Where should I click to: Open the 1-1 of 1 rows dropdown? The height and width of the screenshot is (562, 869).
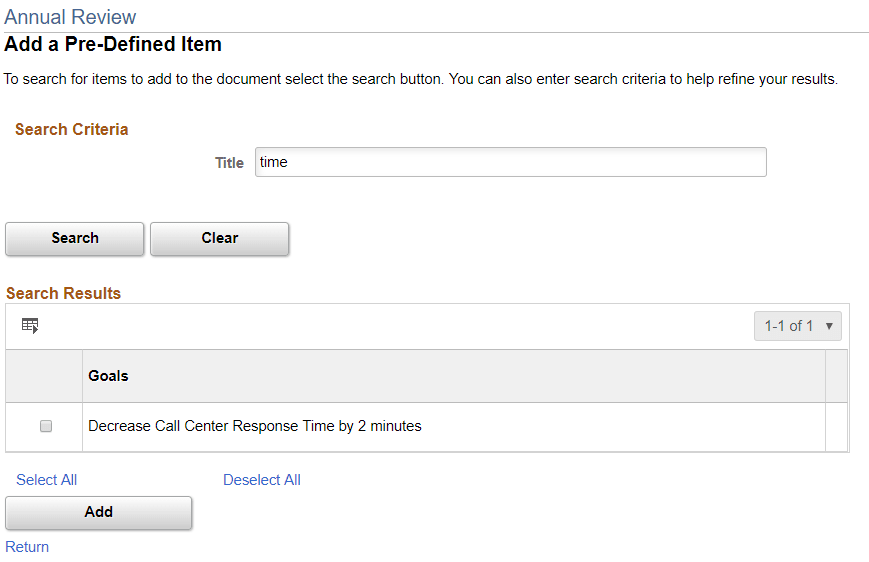pyautogui.click(x=798, y=326)
